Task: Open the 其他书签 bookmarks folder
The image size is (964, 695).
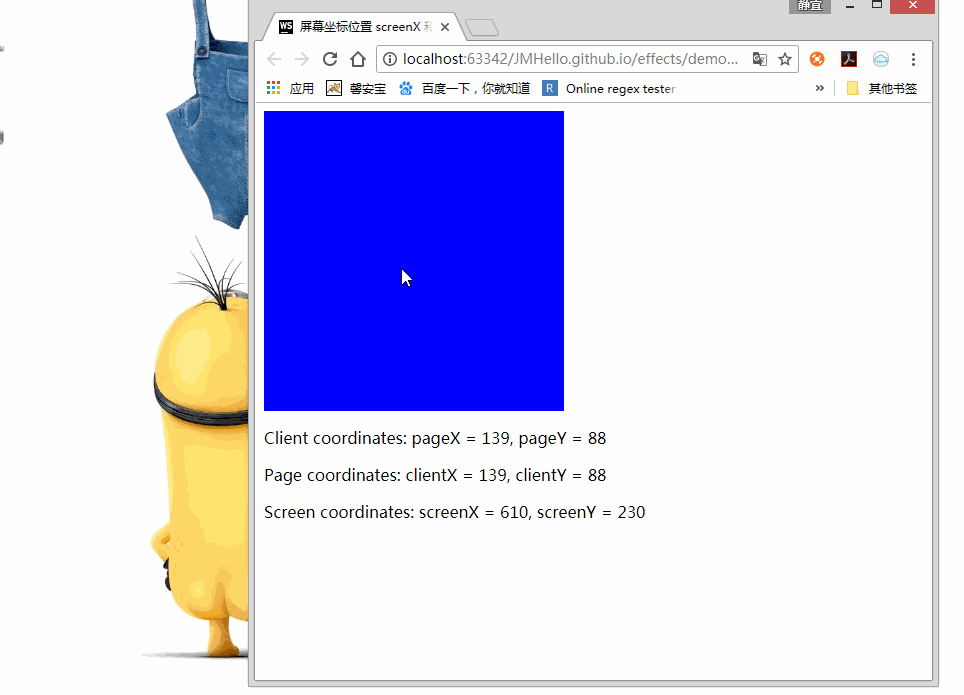Action: coord(881,88)
